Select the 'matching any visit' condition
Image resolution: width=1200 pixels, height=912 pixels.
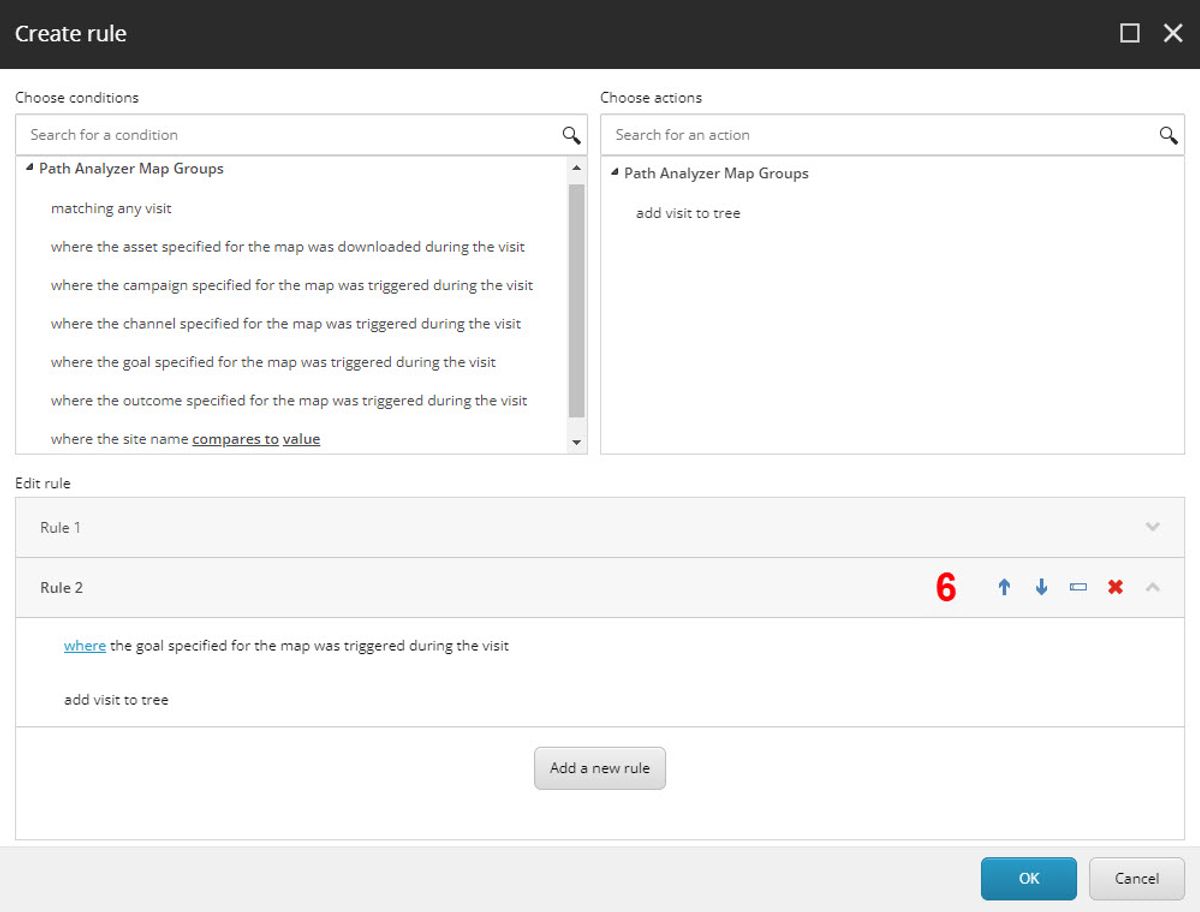click(111, 208)
